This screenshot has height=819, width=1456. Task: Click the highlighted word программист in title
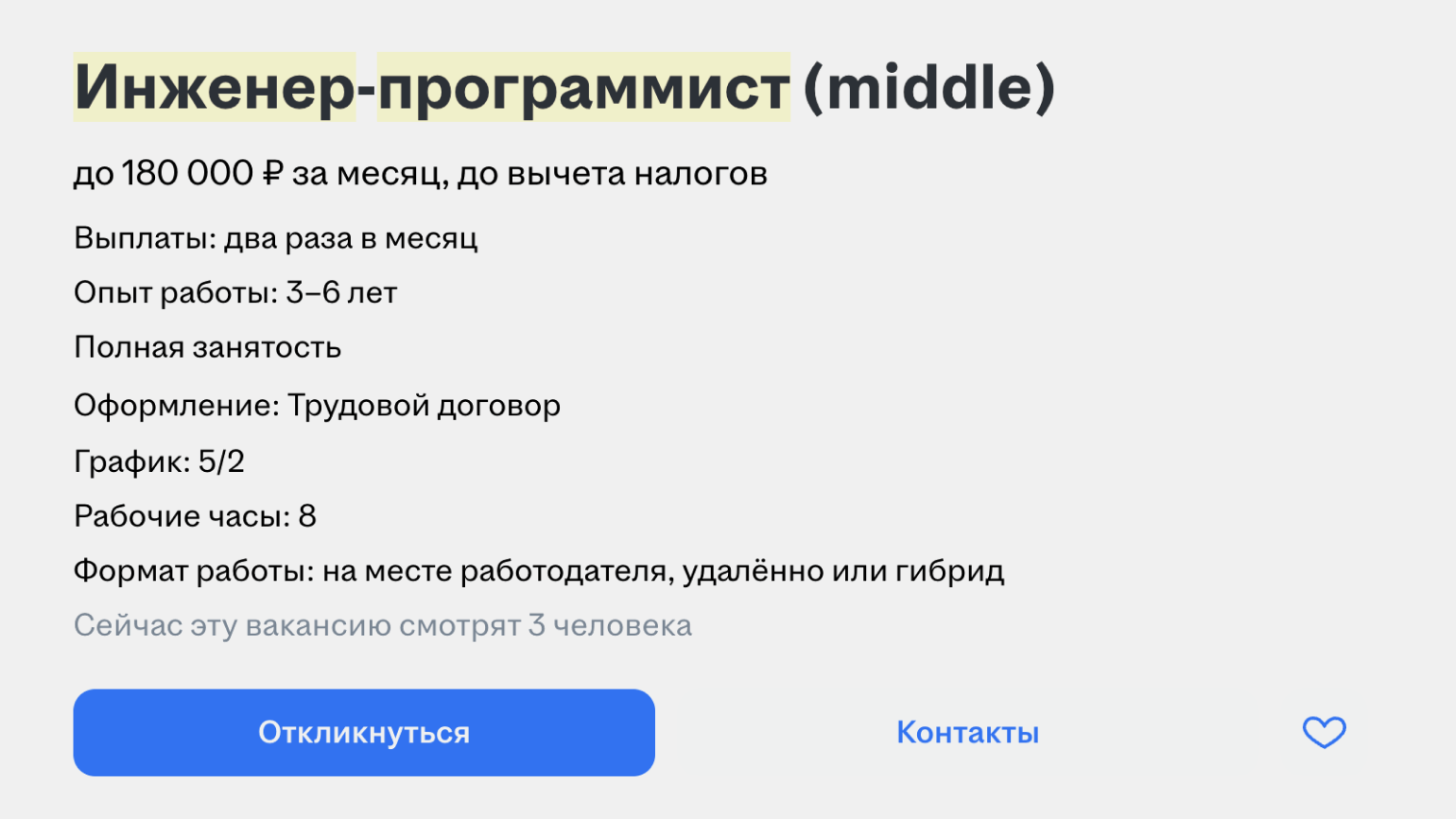[583, 88]
